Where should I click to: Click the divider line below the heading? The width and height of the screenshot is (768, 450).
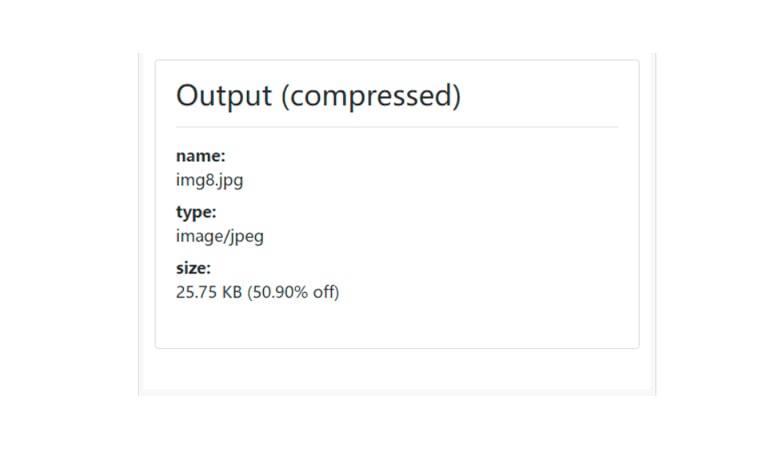click(x=397, y=127)
